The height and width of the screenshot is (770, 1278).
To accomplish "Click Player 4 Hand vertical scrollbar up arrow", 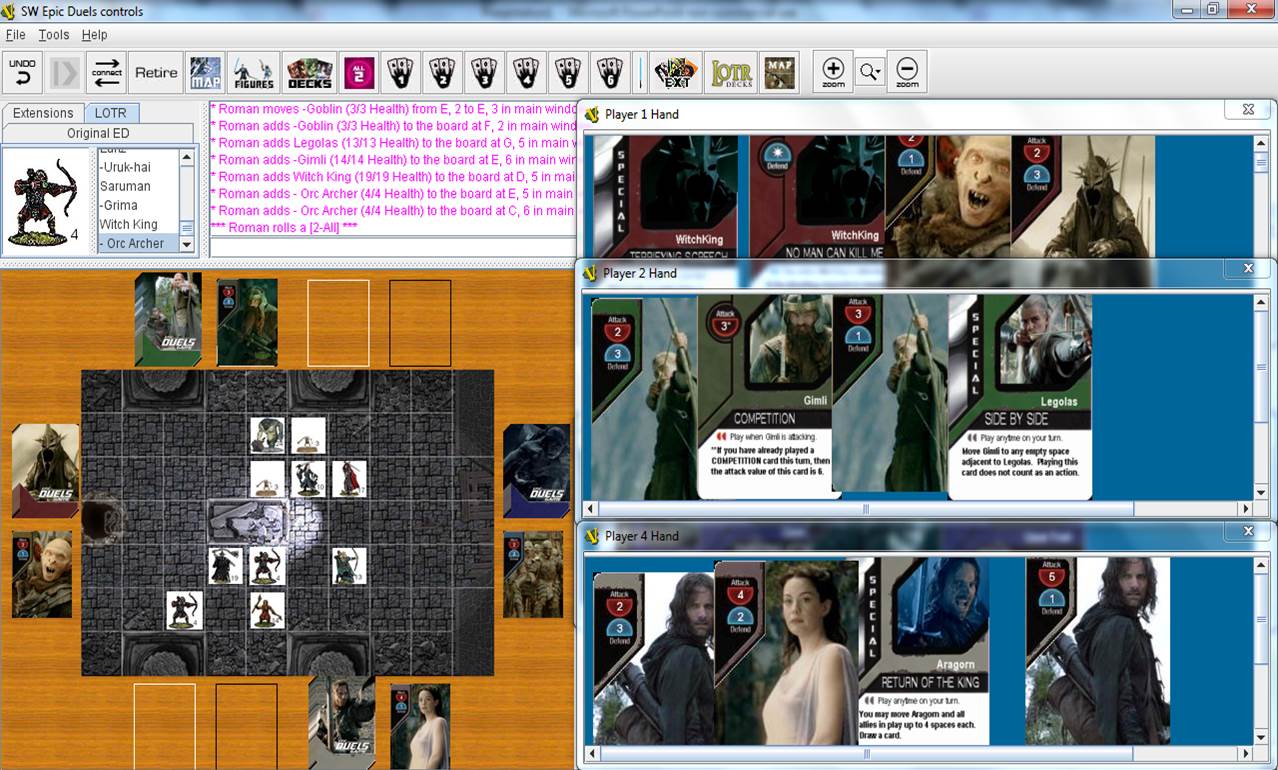I will click(1262, 565).
